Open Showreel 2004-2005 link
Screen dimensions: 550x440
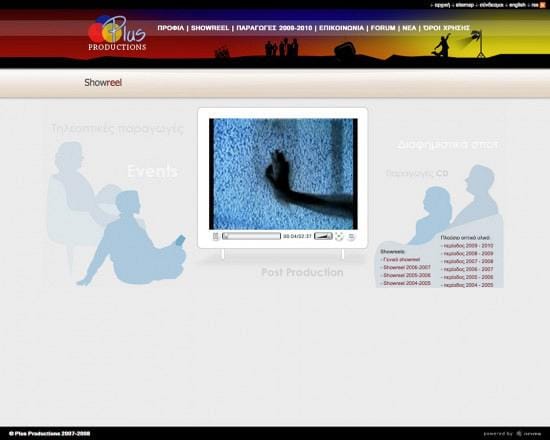407,283
